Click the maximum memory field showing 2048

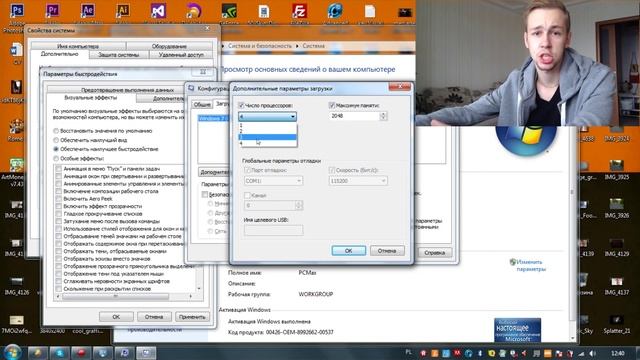354,116
